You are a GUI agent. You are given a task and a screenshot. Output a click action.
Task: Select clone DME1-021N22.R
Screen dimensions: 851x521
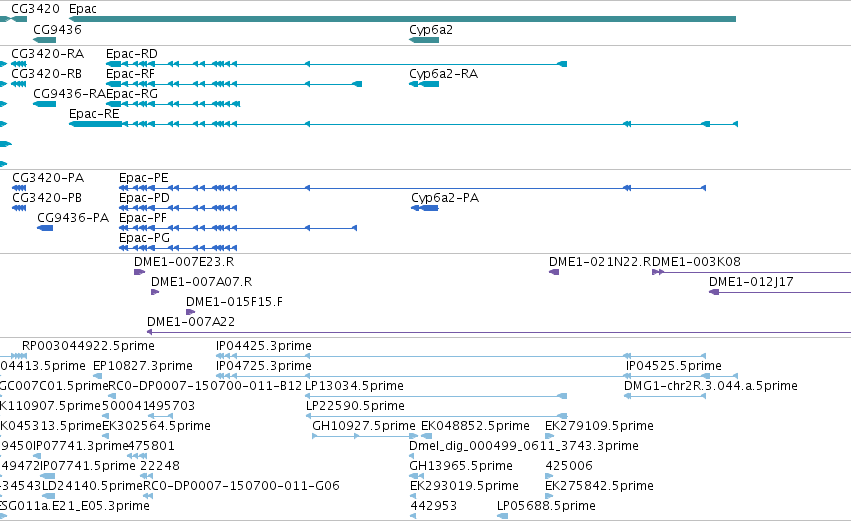554,272
